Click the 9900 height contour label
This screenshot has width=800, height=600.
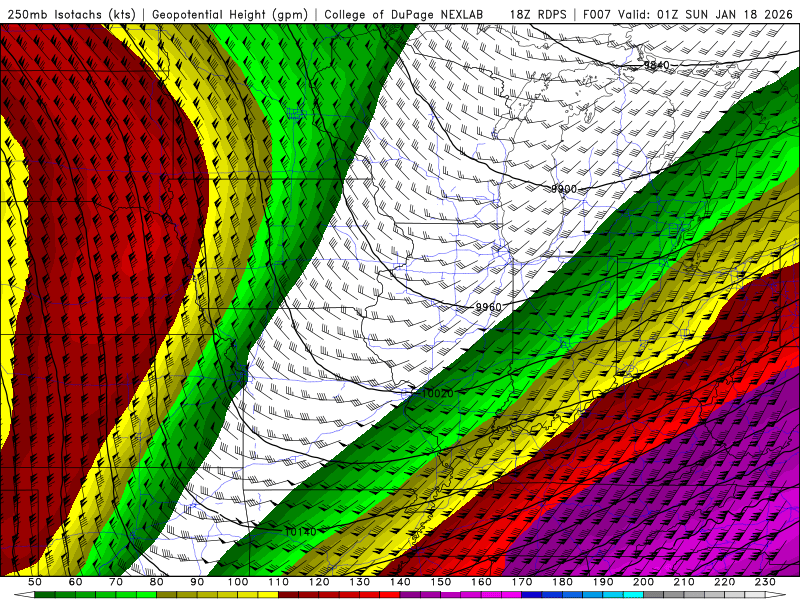564,189
